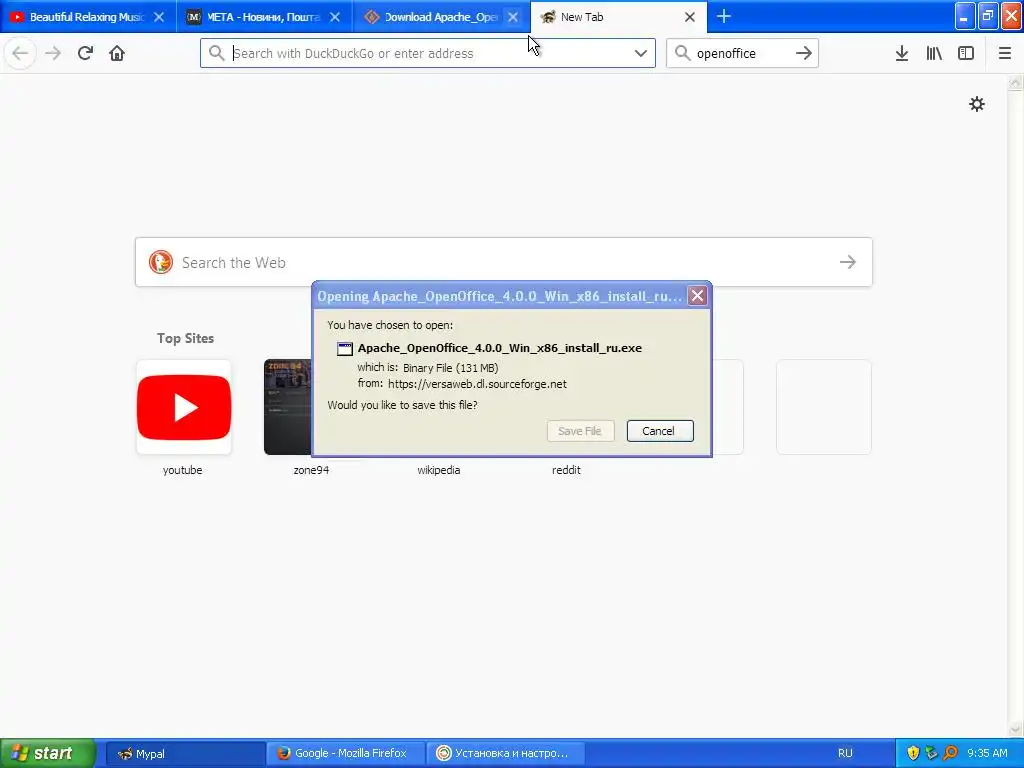Click the reddit top site label
Viewport: 1024px width, 768px height.
[566, 470]
